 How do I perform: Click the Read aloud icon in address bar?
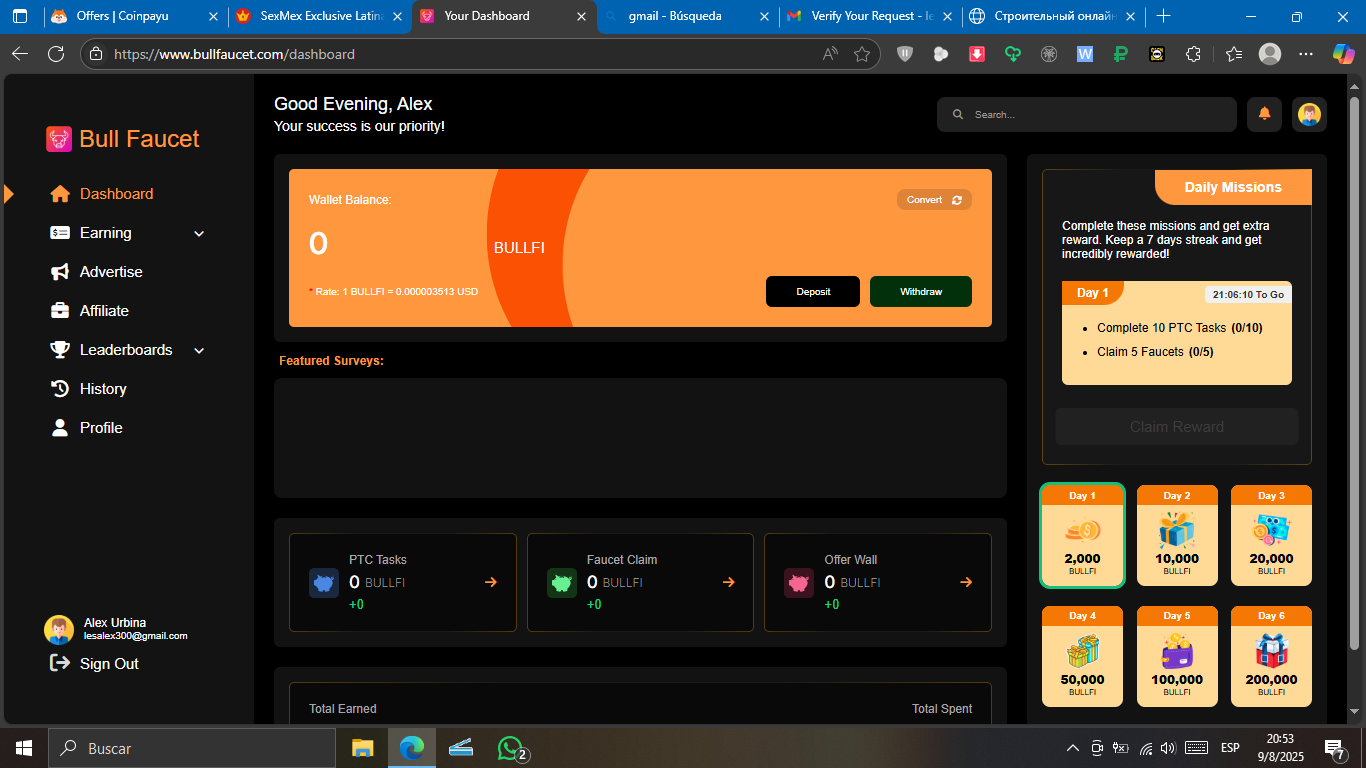tap(830, 54)
